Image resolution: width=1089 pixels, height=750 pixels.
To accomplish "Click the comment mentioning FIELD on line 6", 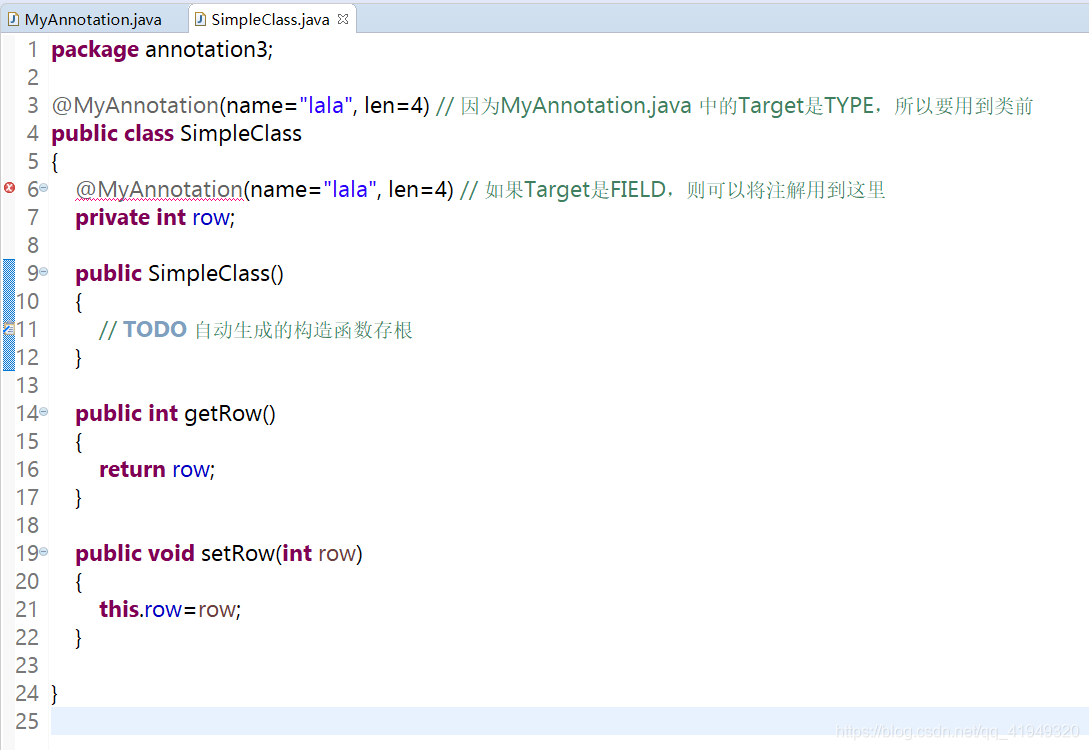I will point(673,190).
